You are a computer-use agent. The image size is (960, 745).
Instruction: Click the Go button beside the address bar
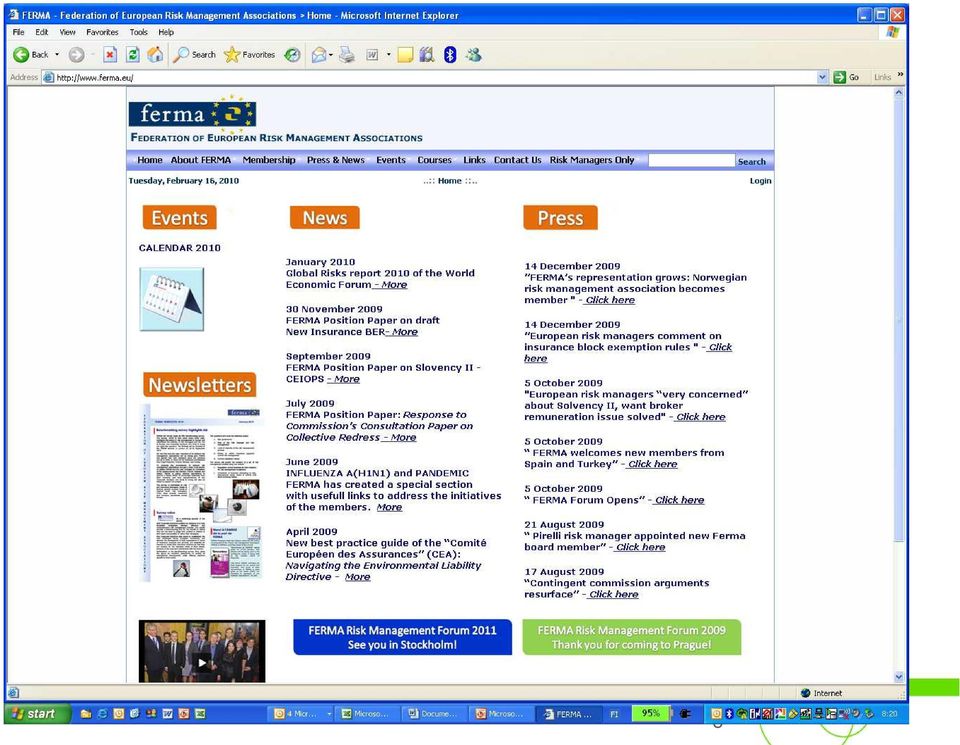pyautogui.click(x=847, y=77)
